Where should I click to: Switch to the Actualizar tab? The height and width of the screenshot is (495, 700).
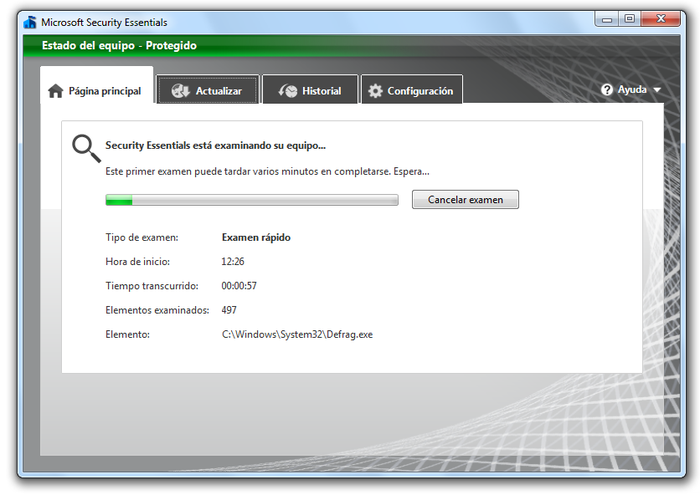[208, 90]
